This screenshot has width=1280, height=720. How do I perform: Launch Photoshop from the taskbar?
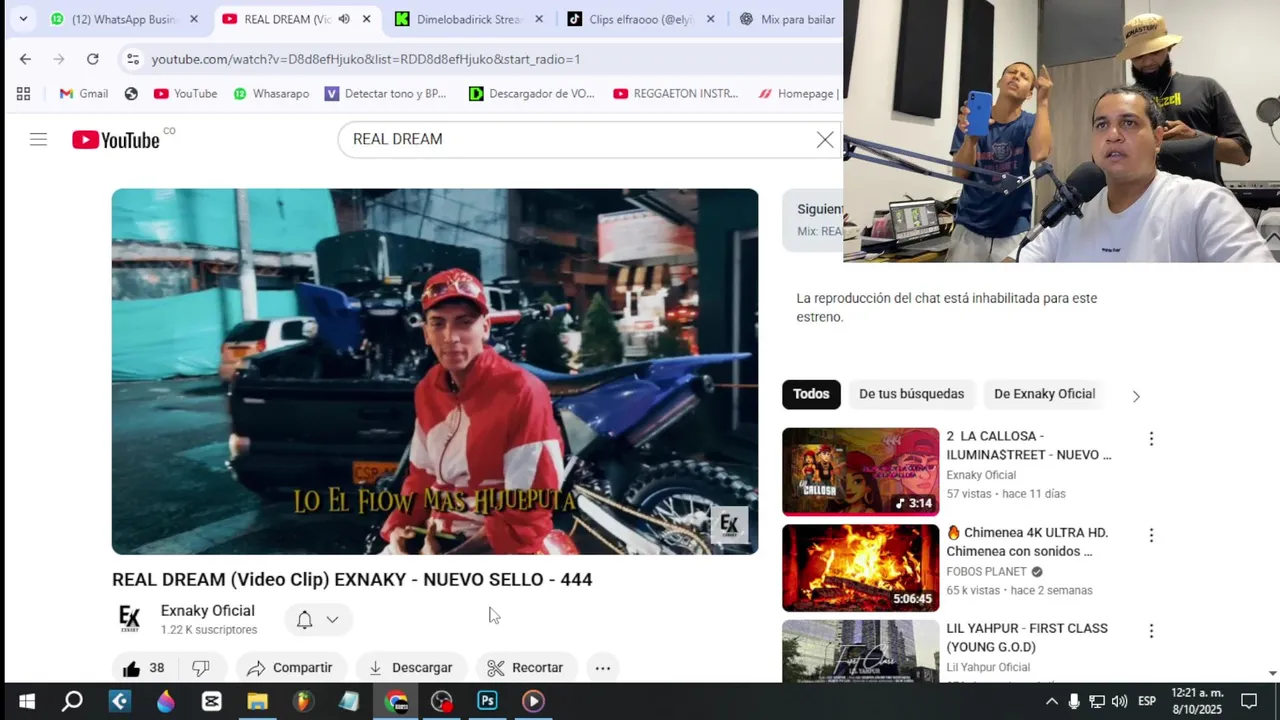click(x=487, y=701)
